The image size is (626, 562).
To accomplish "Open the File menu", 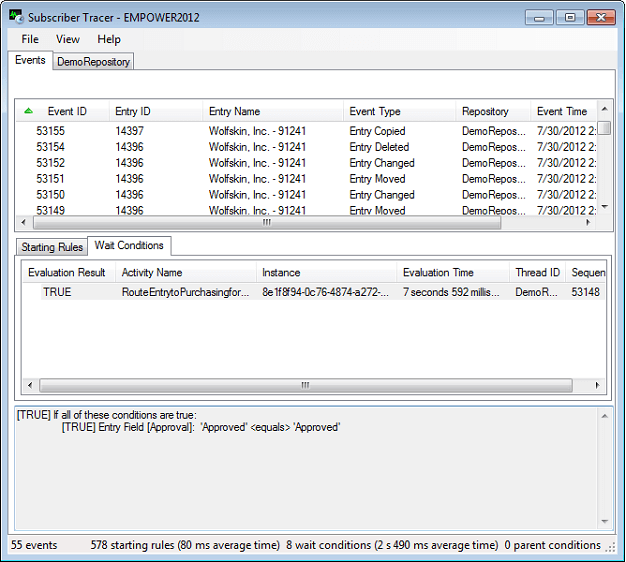I will 30,39.
